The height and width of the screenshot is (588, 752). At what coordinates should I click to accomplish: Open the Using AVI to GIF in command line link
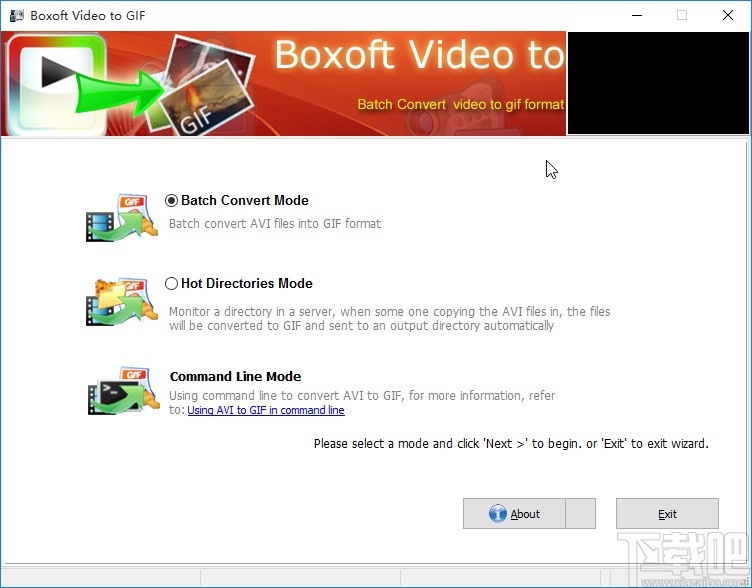point(266,410)
